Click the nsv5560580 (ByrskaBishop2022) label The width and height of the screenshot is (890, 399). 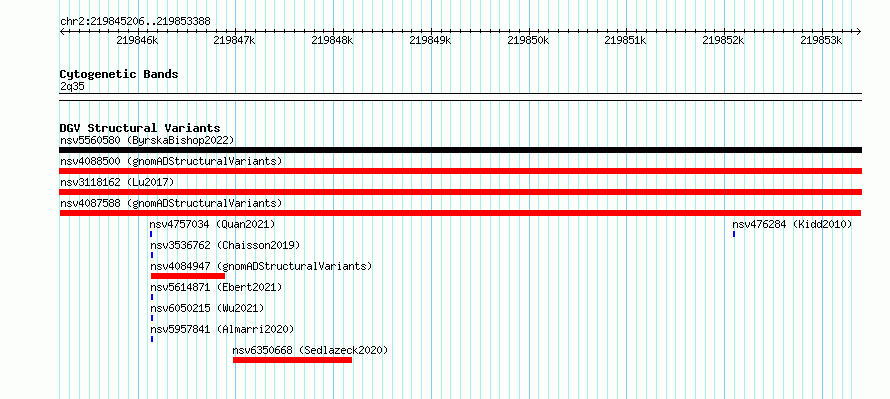pyautogui.click(x=147, y=140)
